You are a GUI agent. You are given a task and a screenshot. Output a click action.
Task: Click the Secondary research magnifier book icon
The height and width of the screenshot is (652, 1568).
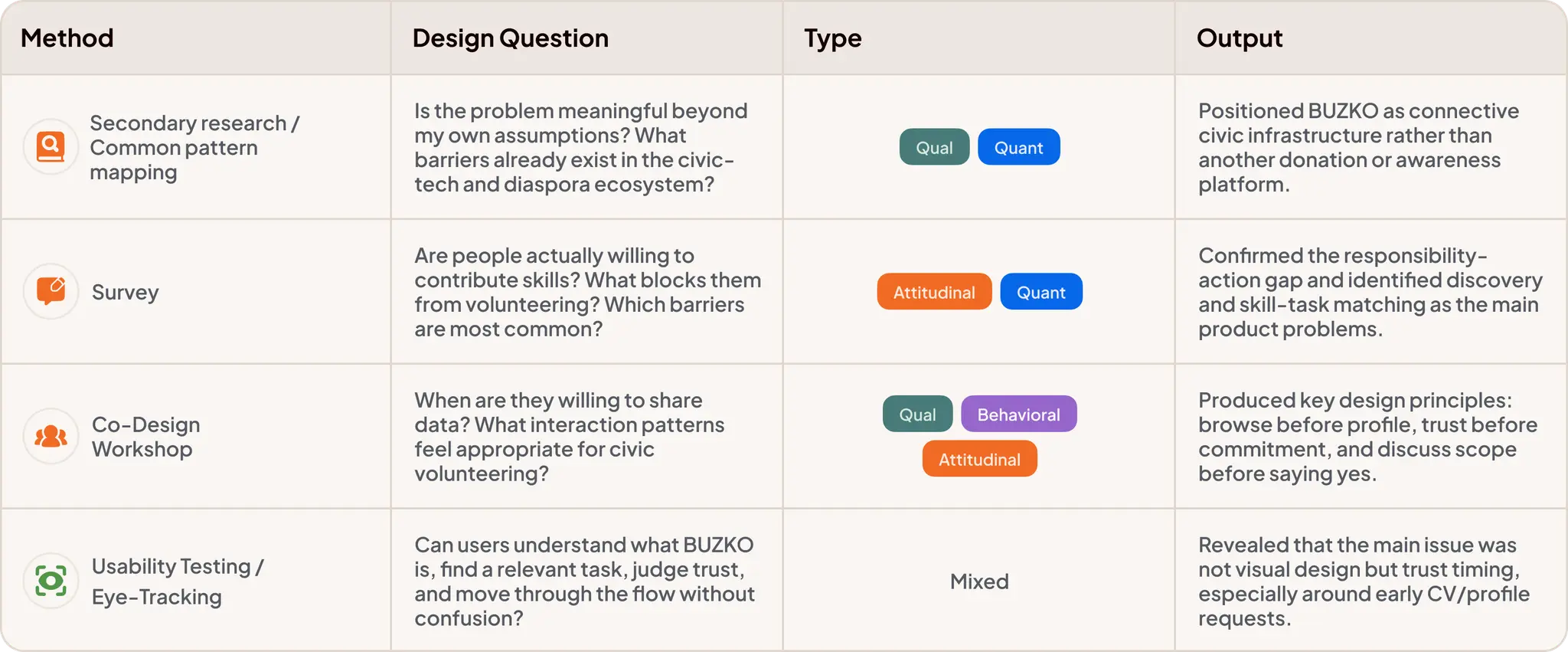pyautogui.click(x=51, y=146)
